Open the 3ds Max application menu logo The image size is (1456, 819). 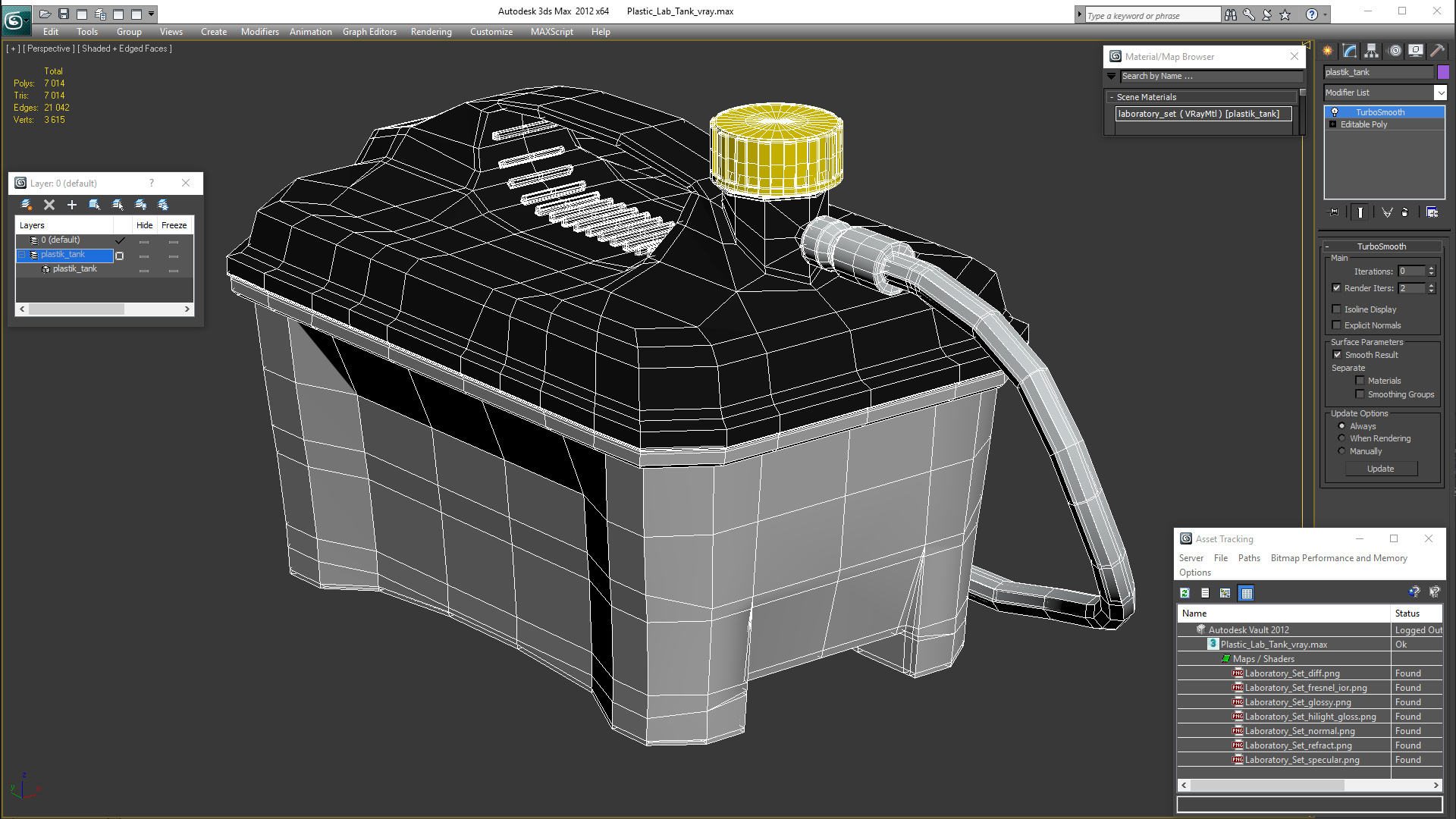pyautogui.click(x=15, y=20)
